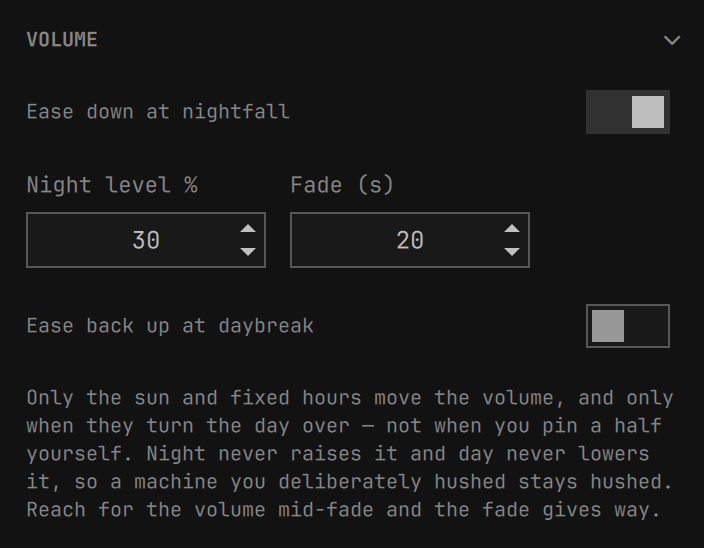Select the Ease back up at daybreak label

(x=170, y=326)
